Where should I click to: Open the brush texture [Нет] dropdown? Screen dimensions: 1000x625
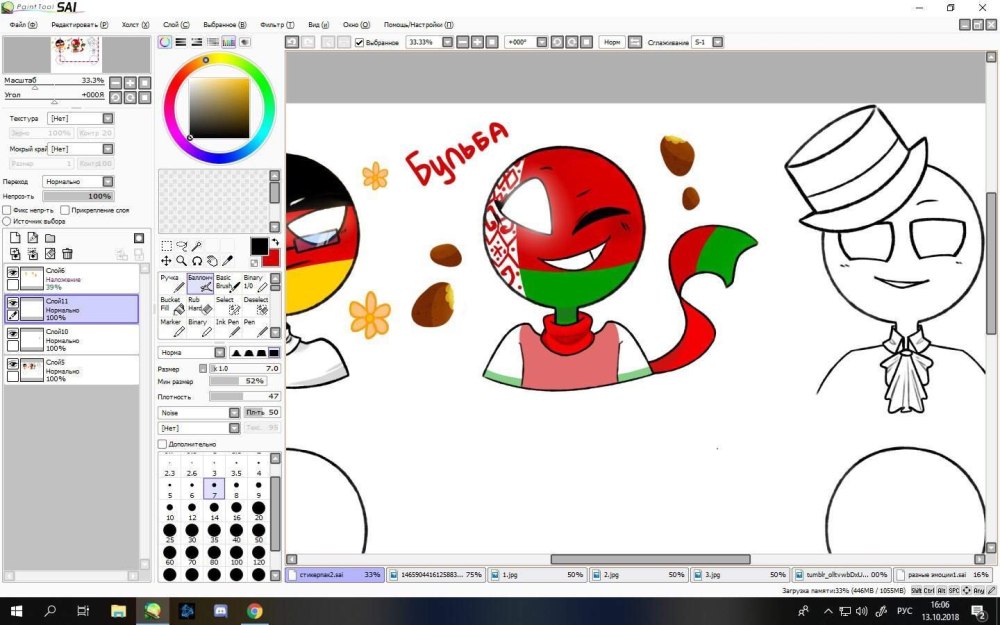(x=234, y=428)
